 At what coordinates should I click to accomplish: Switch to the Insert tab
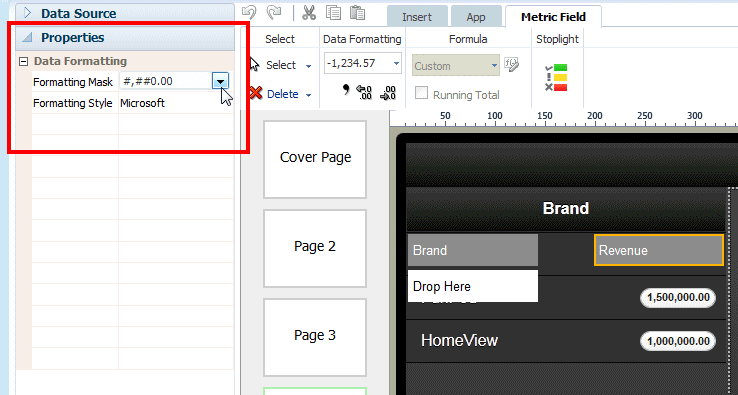point(417,17)
